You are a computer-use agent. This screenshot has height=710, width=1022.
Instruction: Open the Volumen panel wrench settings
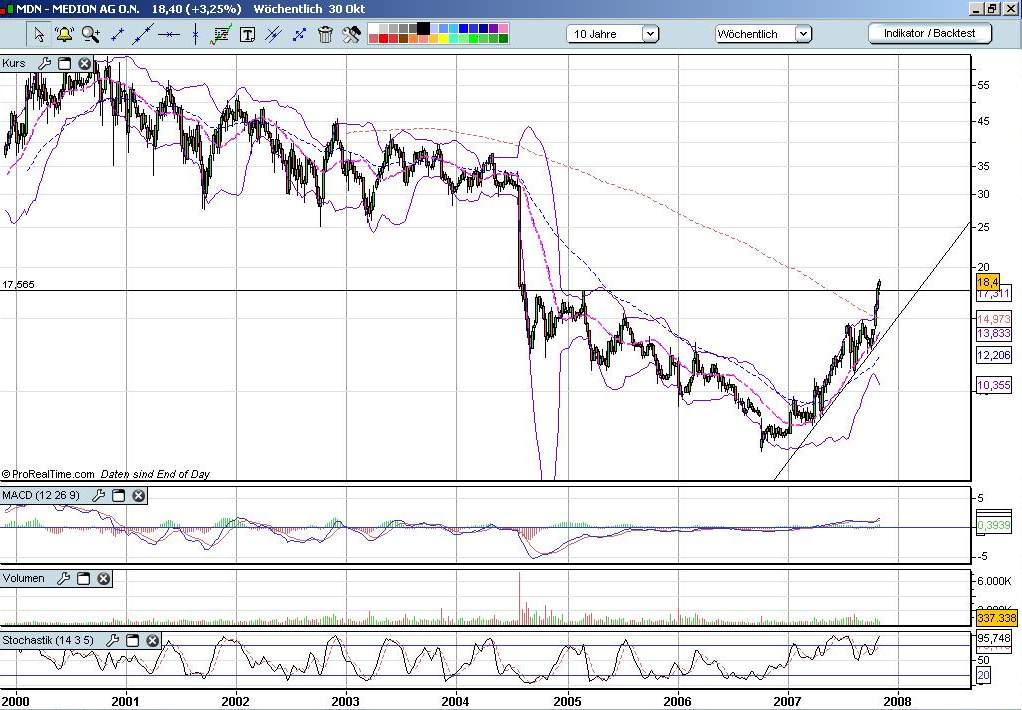tap(63, 578)
